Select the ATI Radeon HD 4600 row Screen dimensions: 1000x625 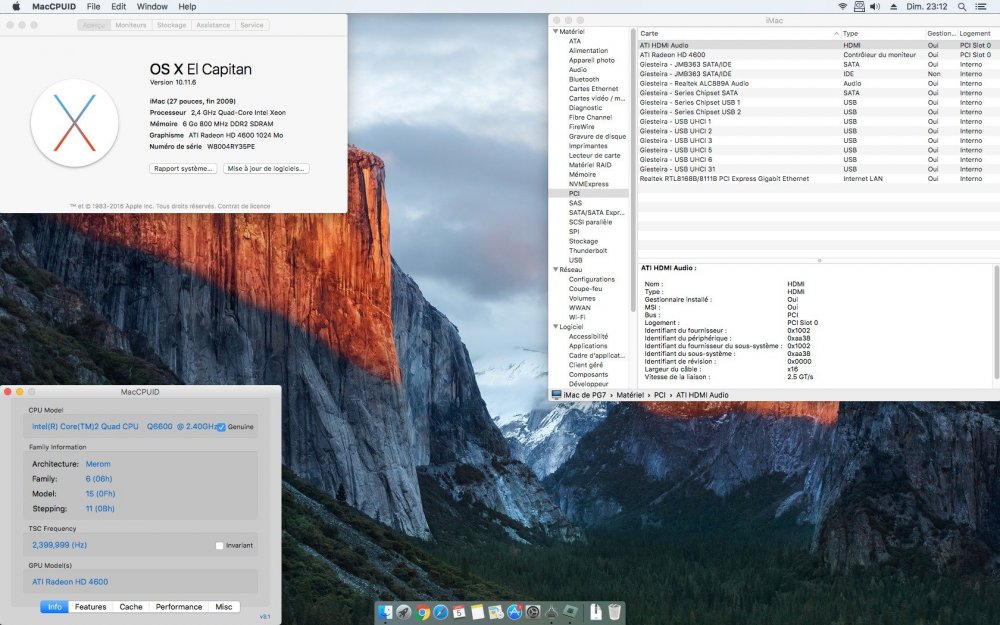click(818, 55)
